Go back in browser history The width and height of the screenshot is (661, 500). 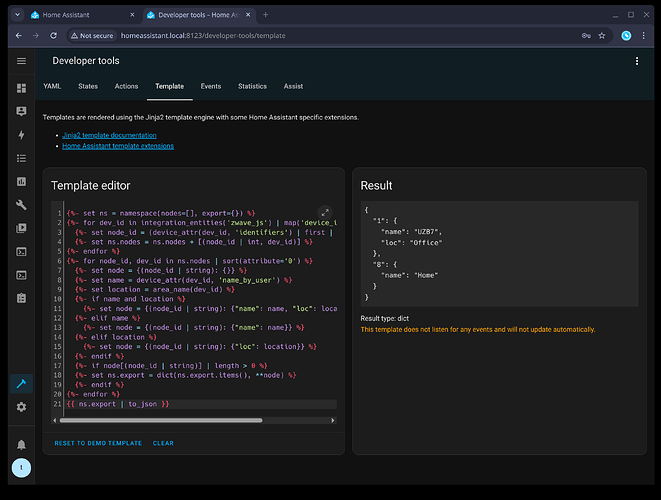point(19,36)
